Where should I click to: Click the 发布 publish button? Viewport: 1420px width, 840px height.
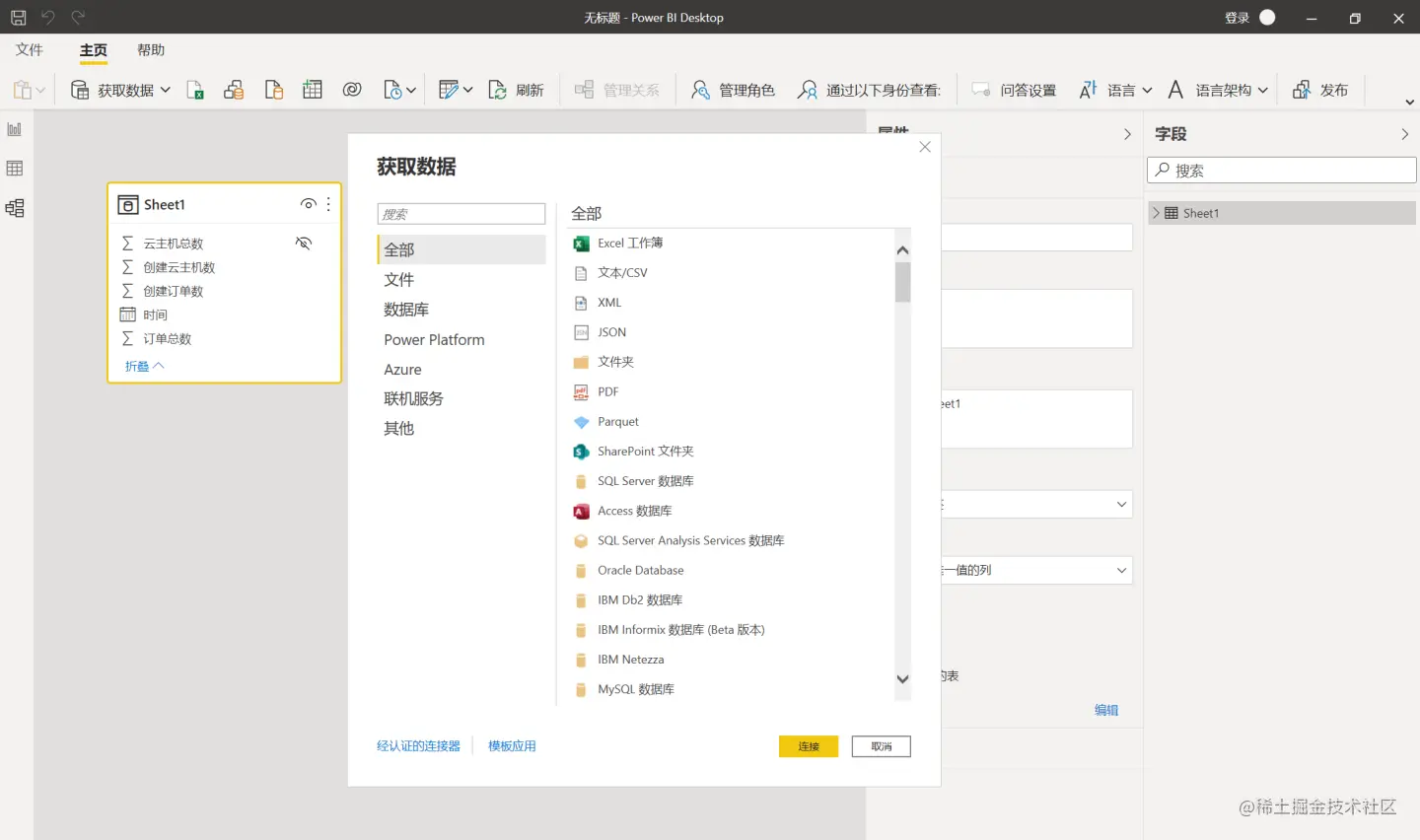point(1320,90)
